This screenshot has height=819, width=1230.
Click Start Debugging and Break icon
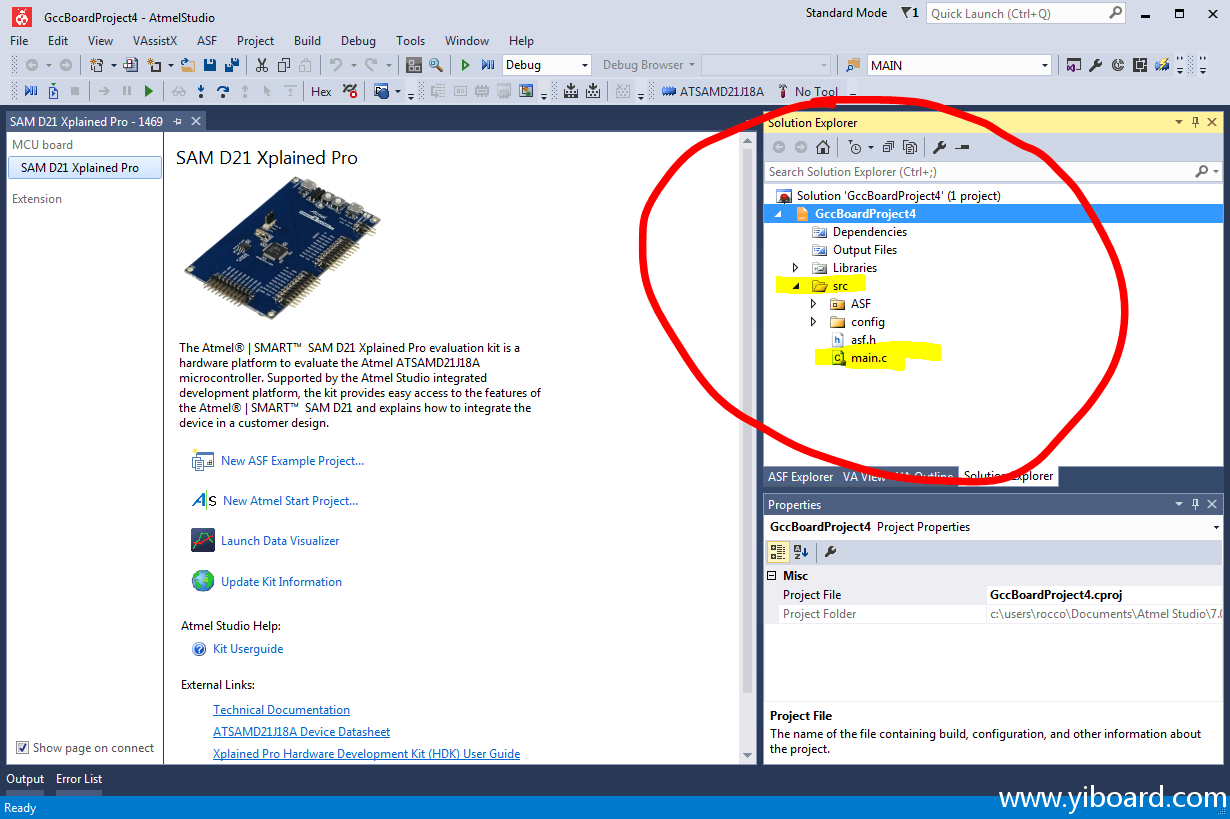click(x=488, y=65)
